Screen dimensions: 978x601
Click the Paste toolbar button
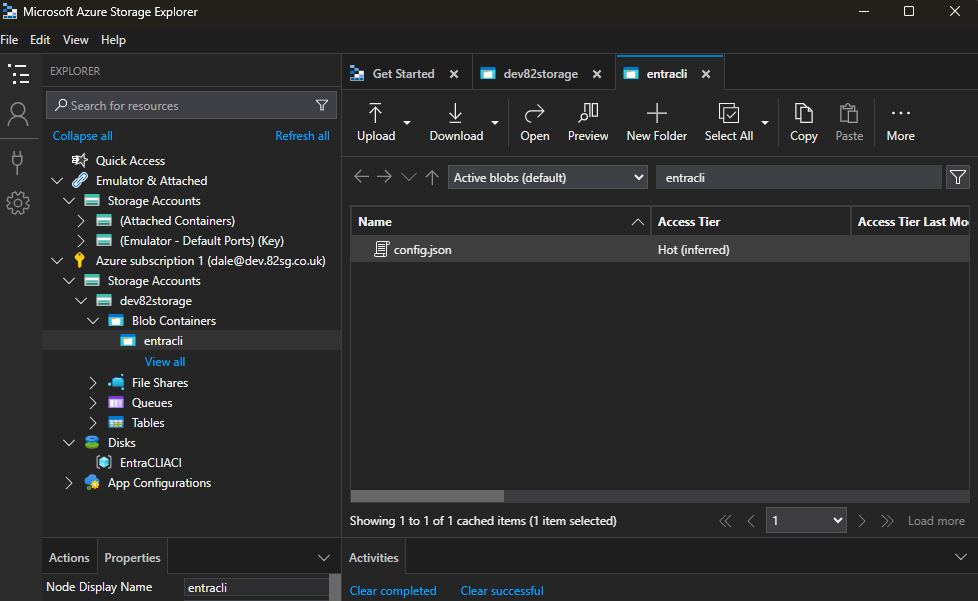coord(849,123)
